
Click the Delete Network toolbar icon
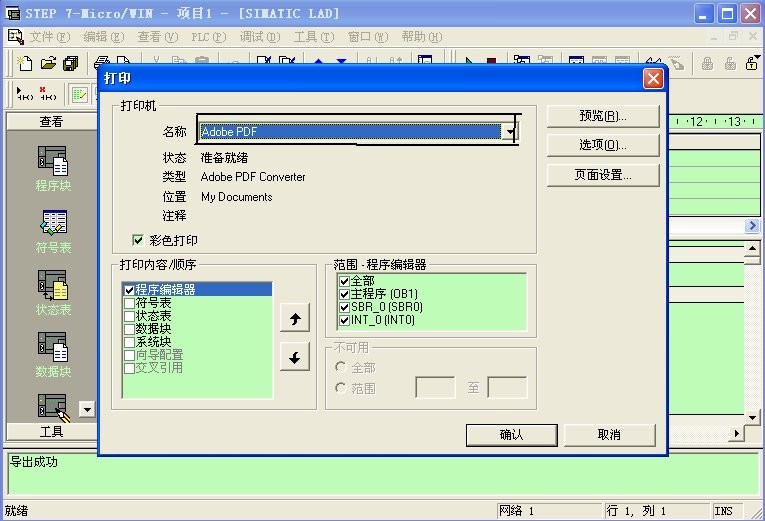click(48, 93)
